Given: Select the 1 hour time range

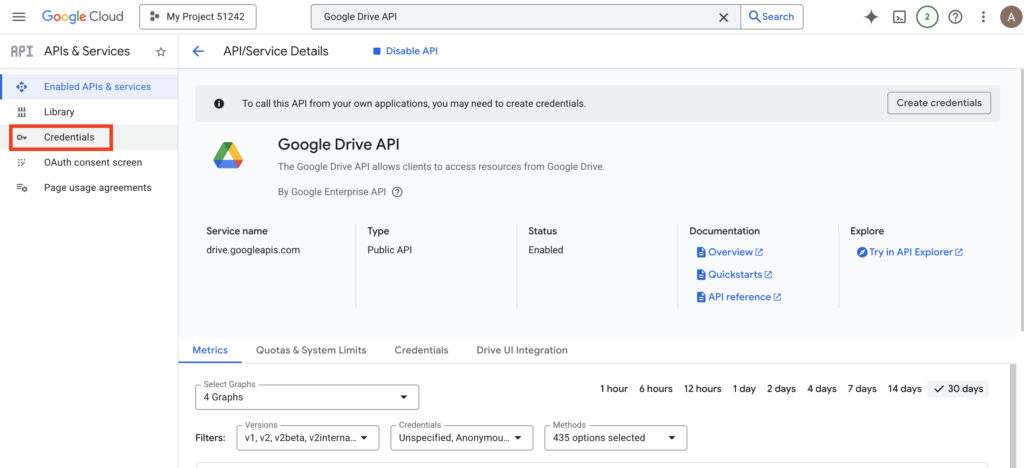Looking at the screenshot, I should coord(614,389).
